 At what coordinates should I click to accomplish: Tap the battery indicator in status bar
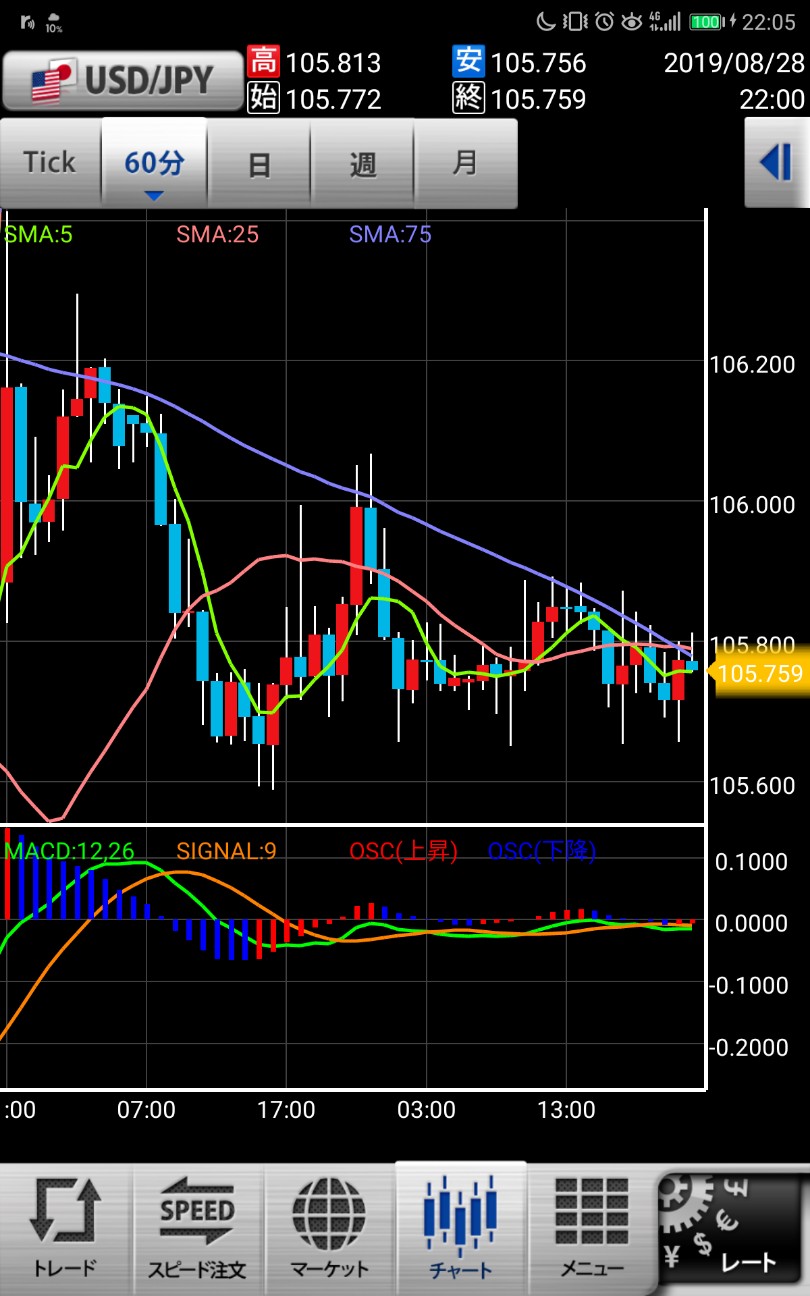(x=707, y=21)
